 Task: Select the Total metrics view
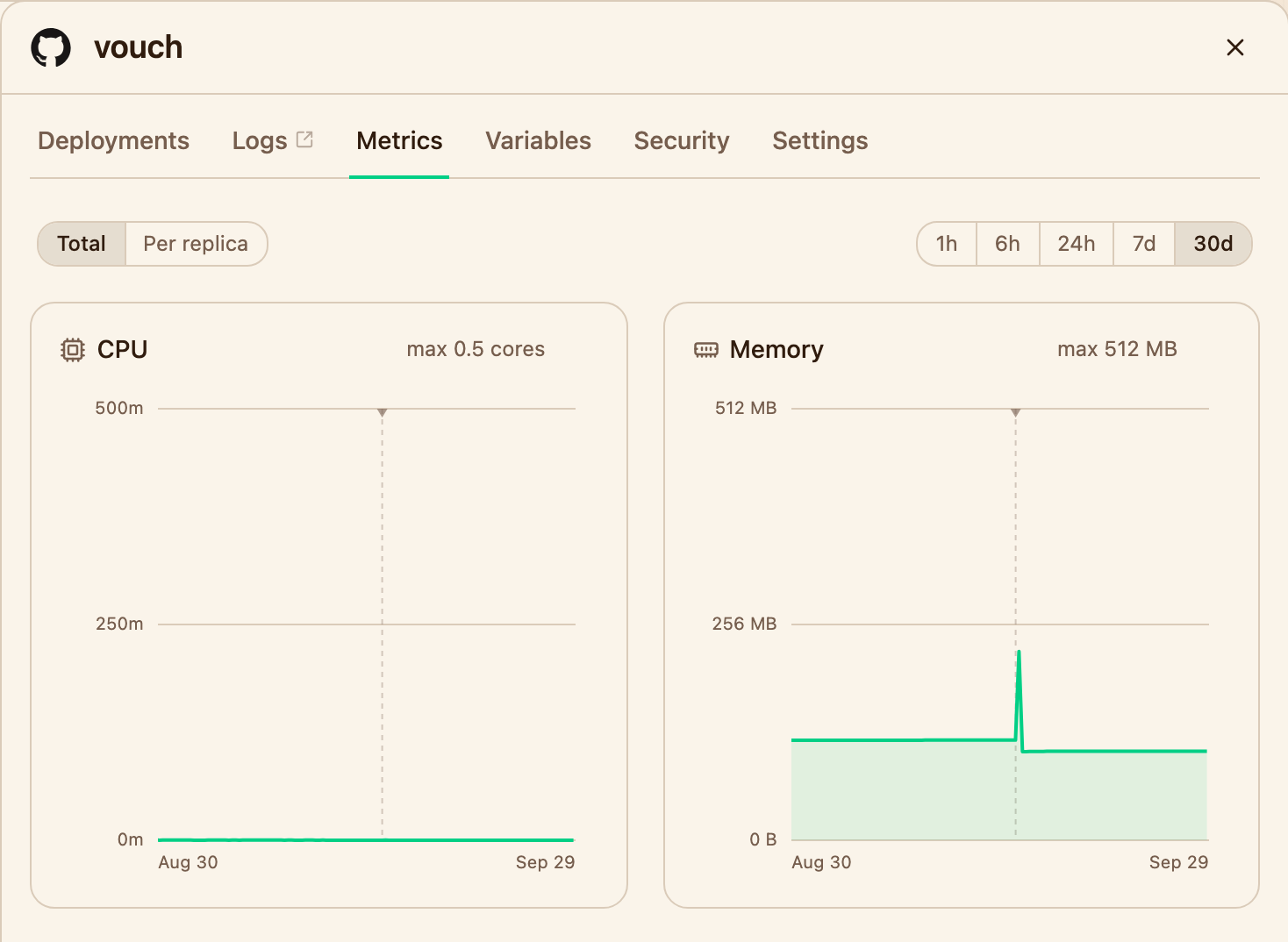click(x=82, y=244)
